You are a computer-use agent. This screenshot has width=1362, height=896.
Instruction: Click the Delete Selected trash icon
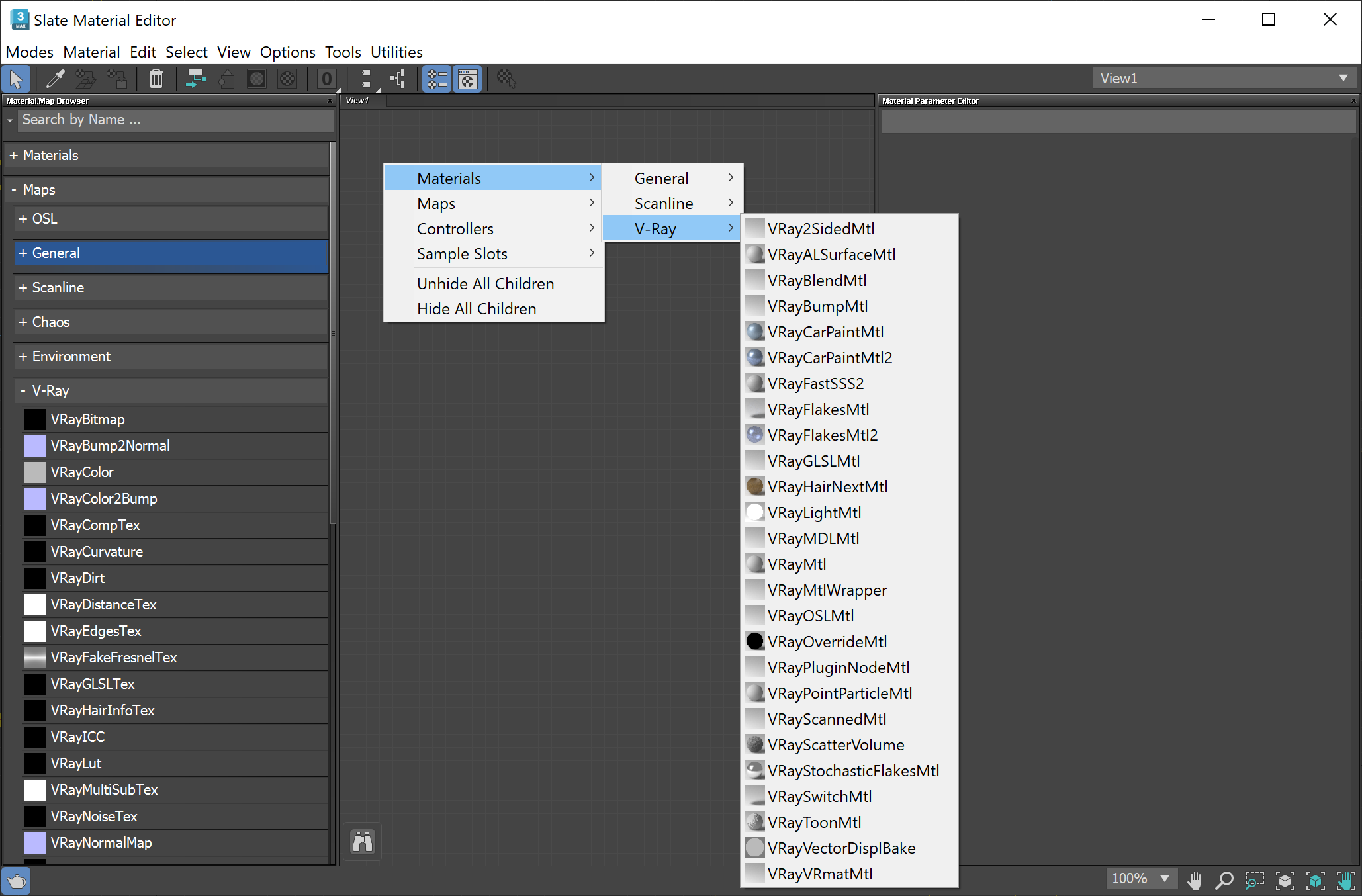tap(156, 79)
